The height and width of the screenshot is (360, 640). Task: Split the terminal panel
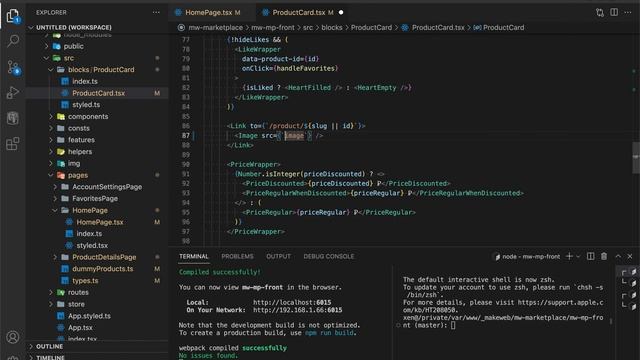pyautogui.click(x=590, y=256)
